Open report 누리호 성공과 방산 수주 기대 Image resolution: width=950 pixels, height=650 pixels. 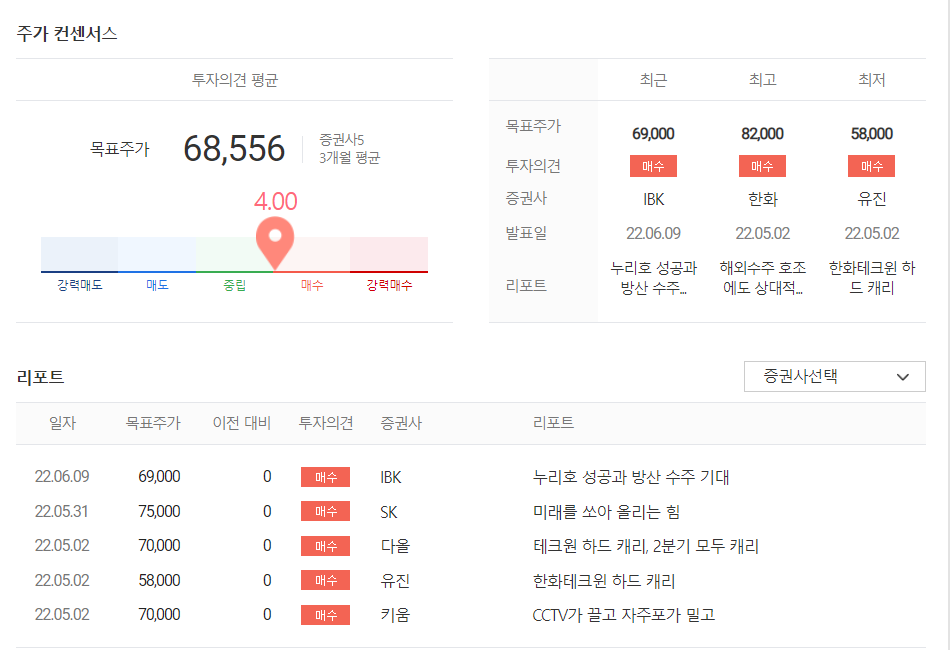point(631,477)
